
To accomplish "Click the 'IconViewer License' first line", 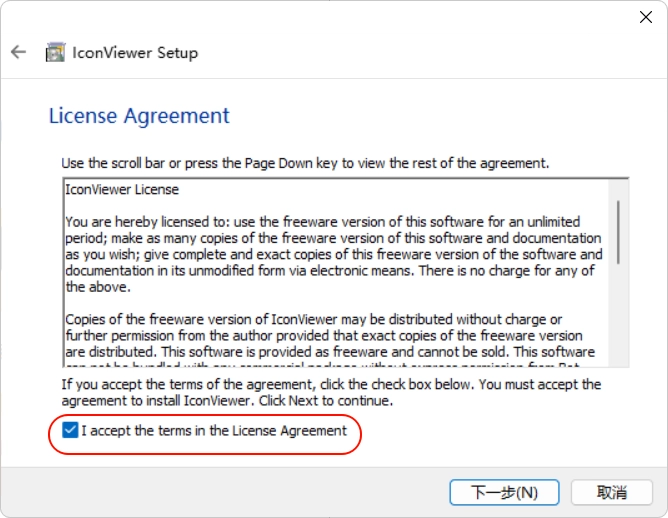I will 122,189.
